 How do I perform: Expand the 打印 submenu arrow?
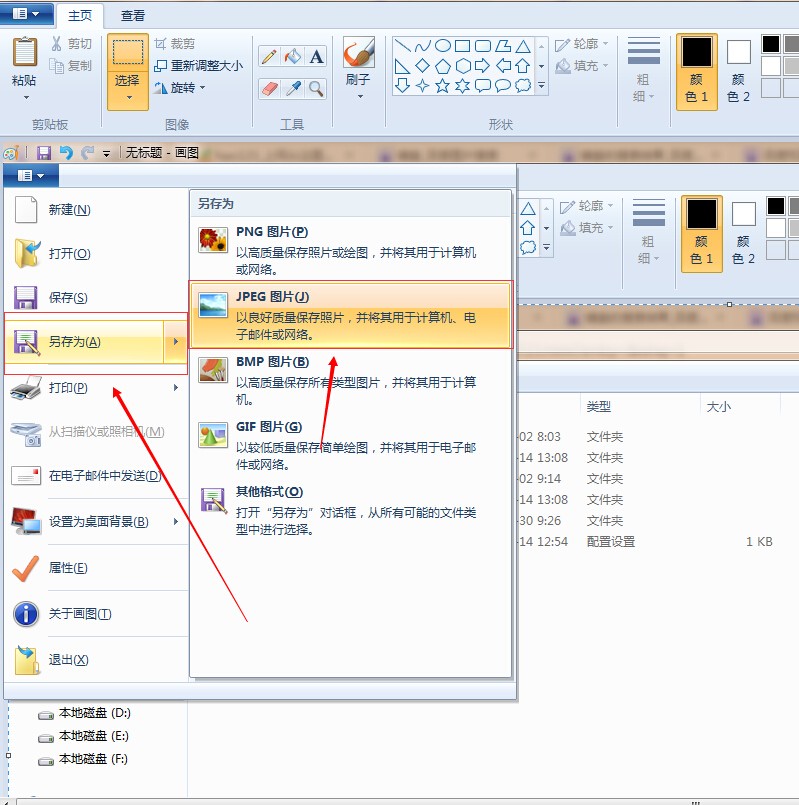click(176, 388)
